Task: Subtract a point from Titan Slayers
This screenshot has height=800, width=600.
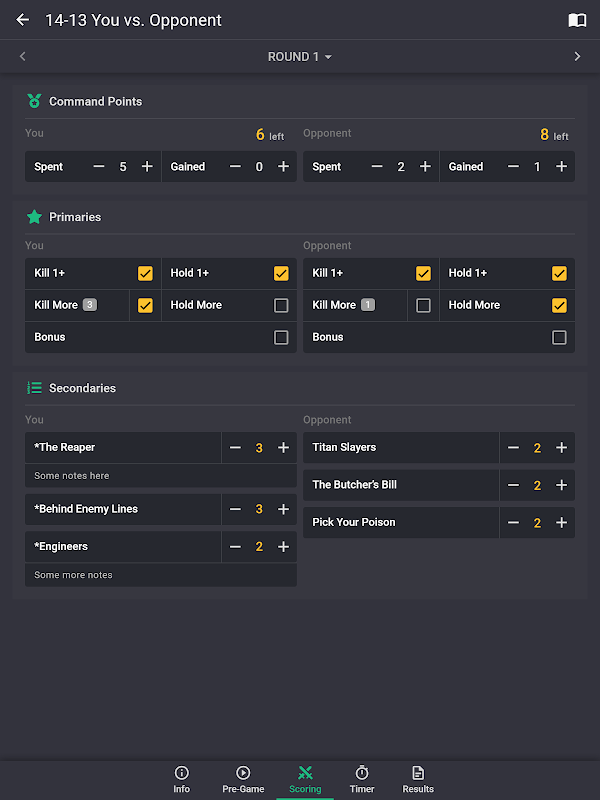Action: pyautogui.click(x=514, y=448)
